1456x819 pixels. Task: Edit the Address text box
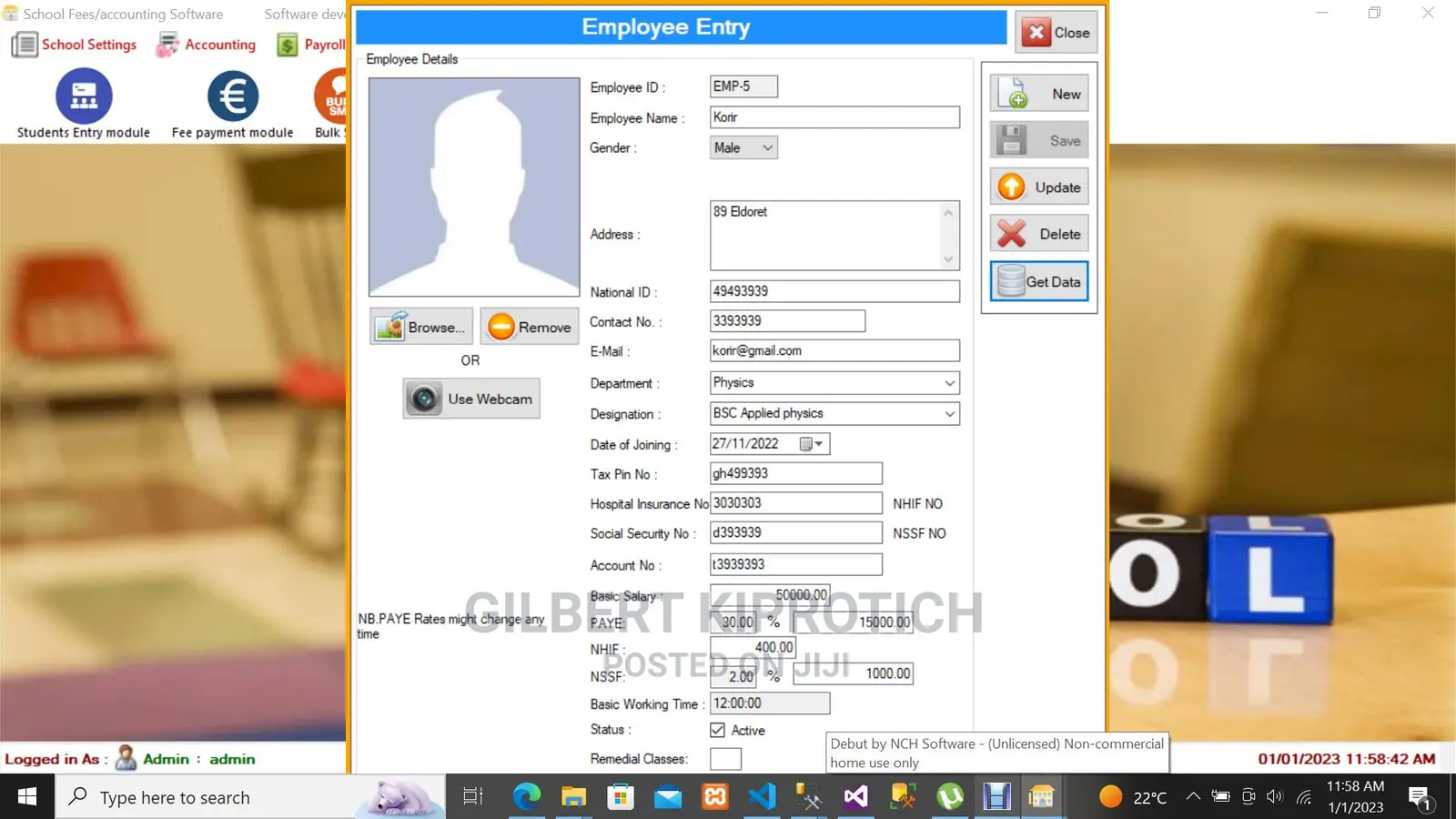tap(824, 236)
